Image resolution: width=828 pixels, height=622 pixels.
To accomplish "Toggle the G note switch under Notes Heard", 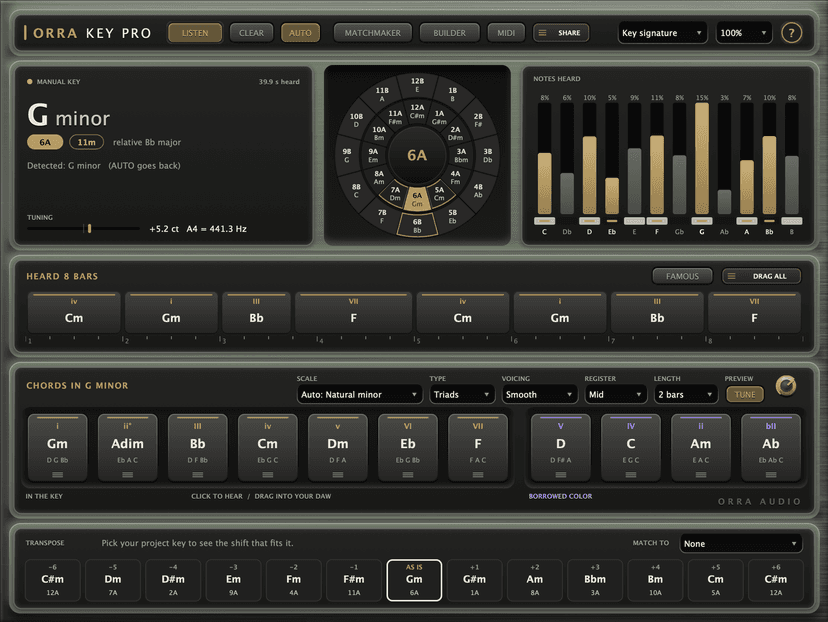I will coord(702,221).
